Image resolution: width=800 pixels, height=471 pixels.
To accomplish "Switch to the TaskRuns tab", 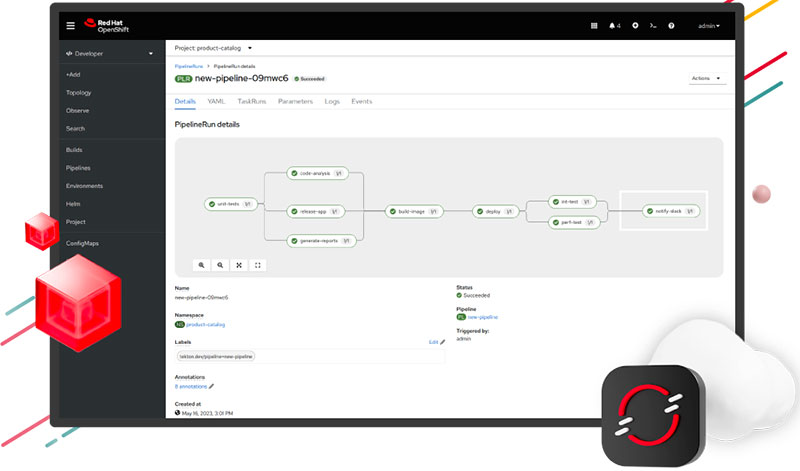I will [x=252, y=102].
